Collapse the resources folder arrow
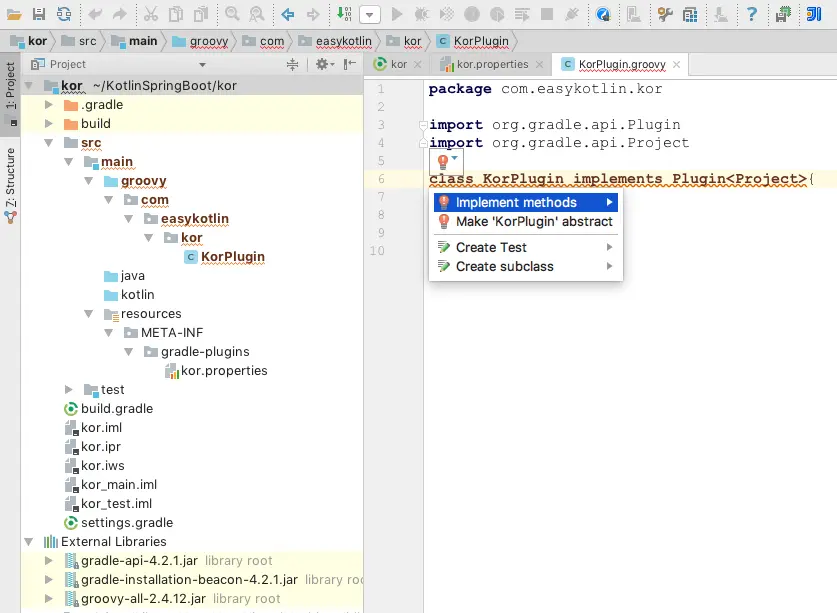837x613 pixels. tap(89, 314)
